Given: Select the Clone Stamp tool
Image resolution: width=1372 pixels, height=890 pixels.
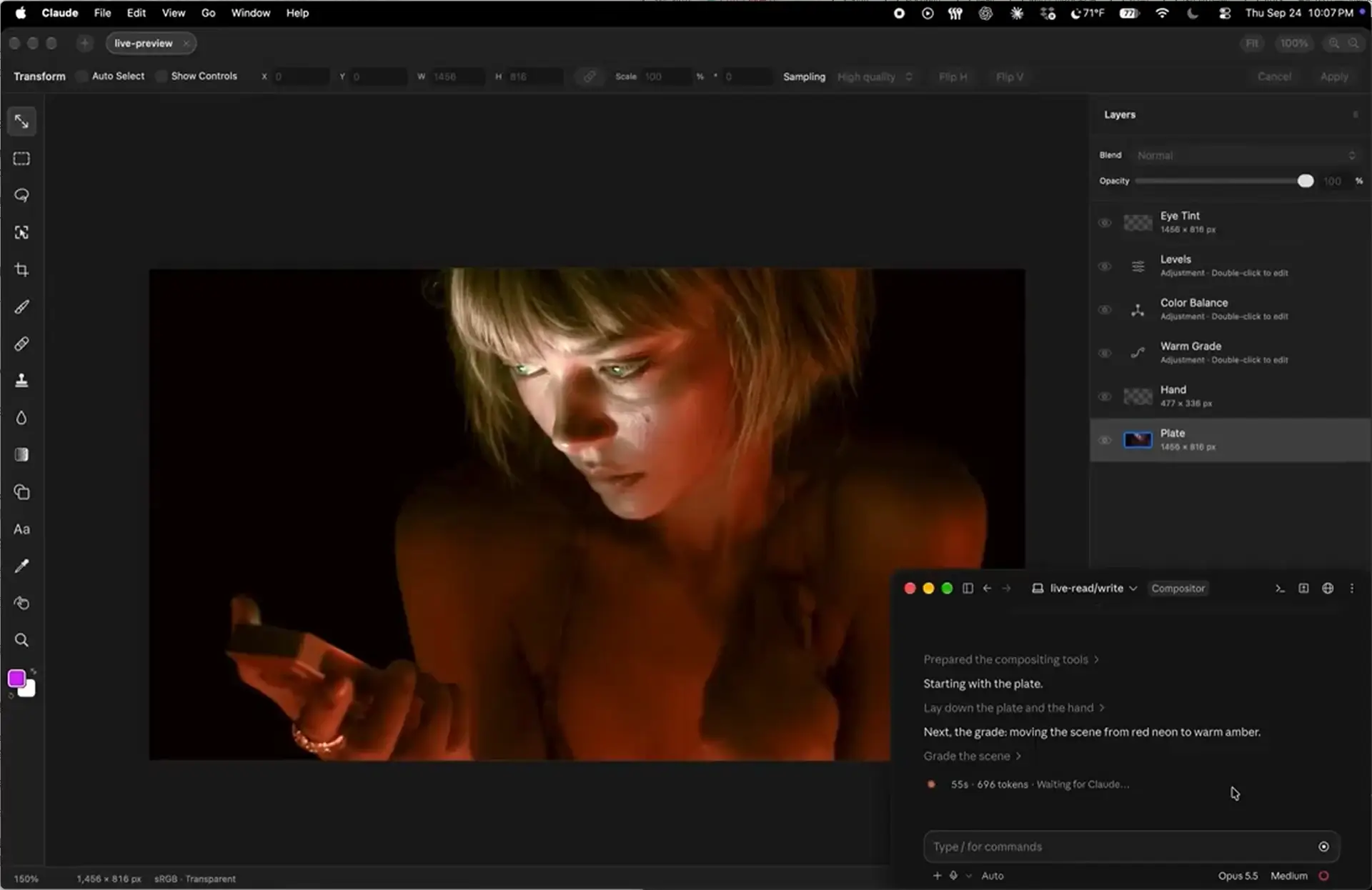Looking at the screenshot, I should (x=21, y=381).
